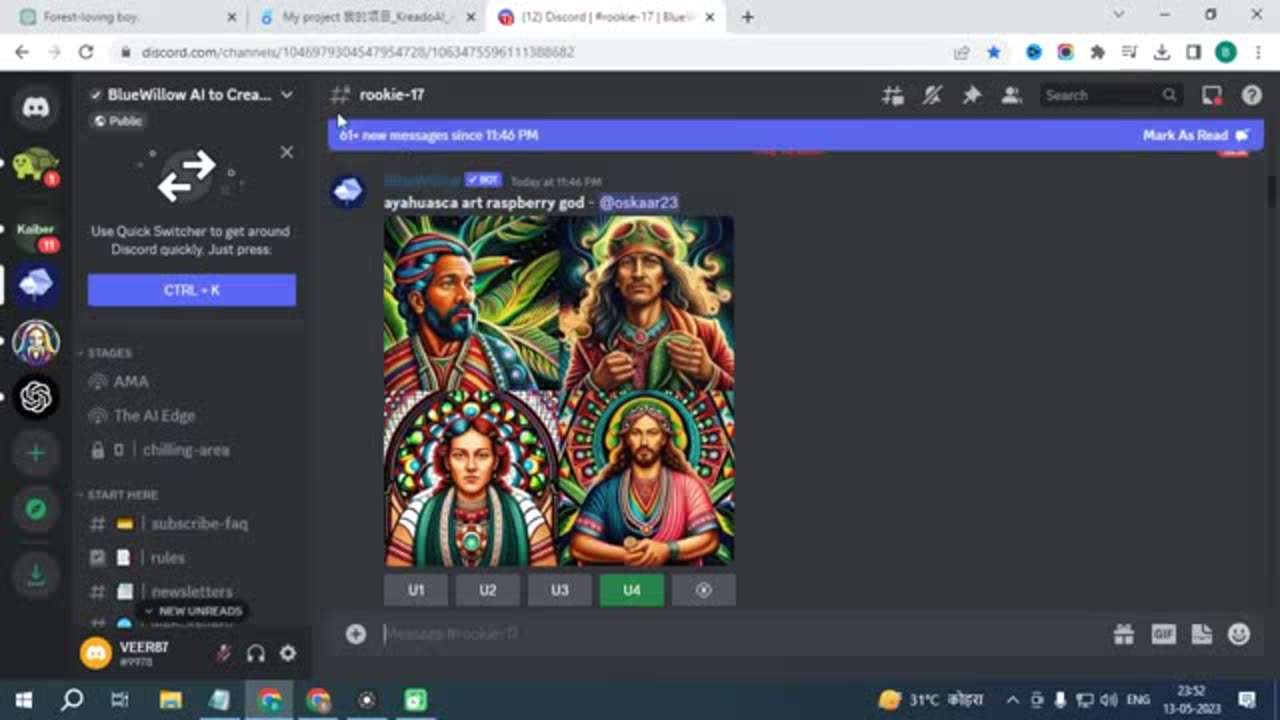1280x720 pixels.
Task: Toggle deafen headphones icon
Action: pos(256,653)
